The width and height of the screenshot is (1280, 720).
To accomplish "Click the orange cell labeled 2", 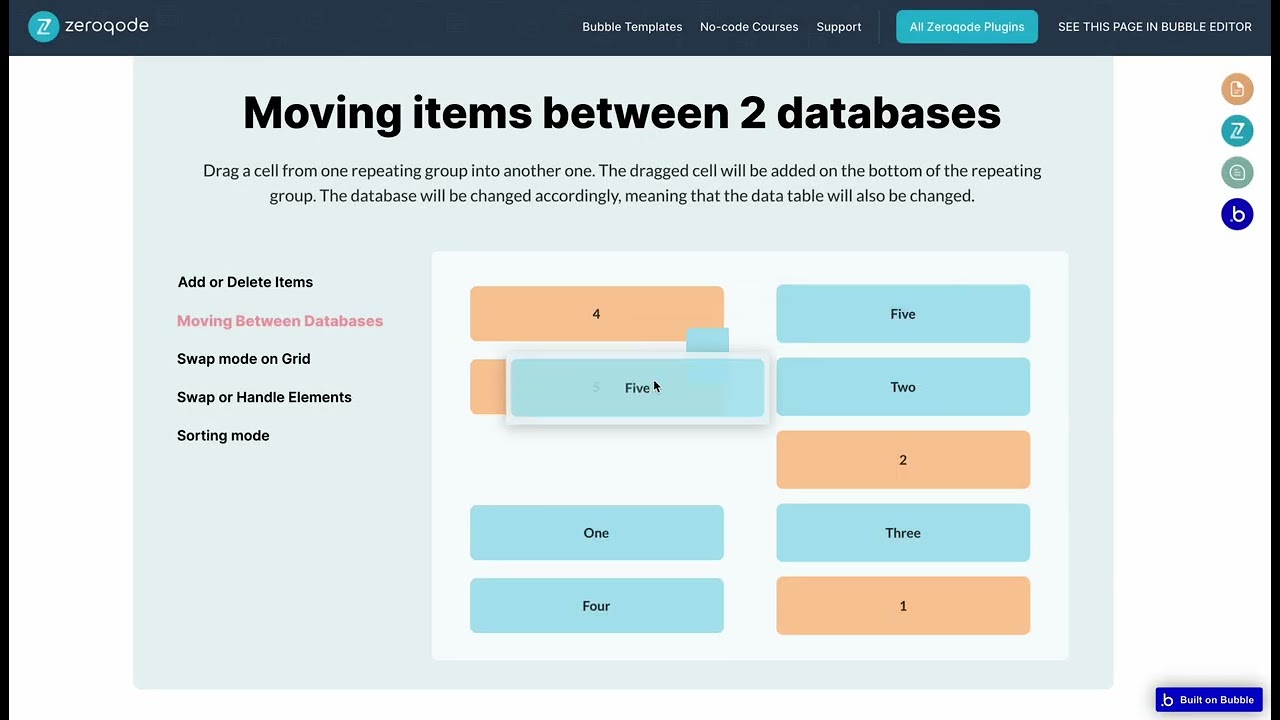I will click(x=903, y=460).
